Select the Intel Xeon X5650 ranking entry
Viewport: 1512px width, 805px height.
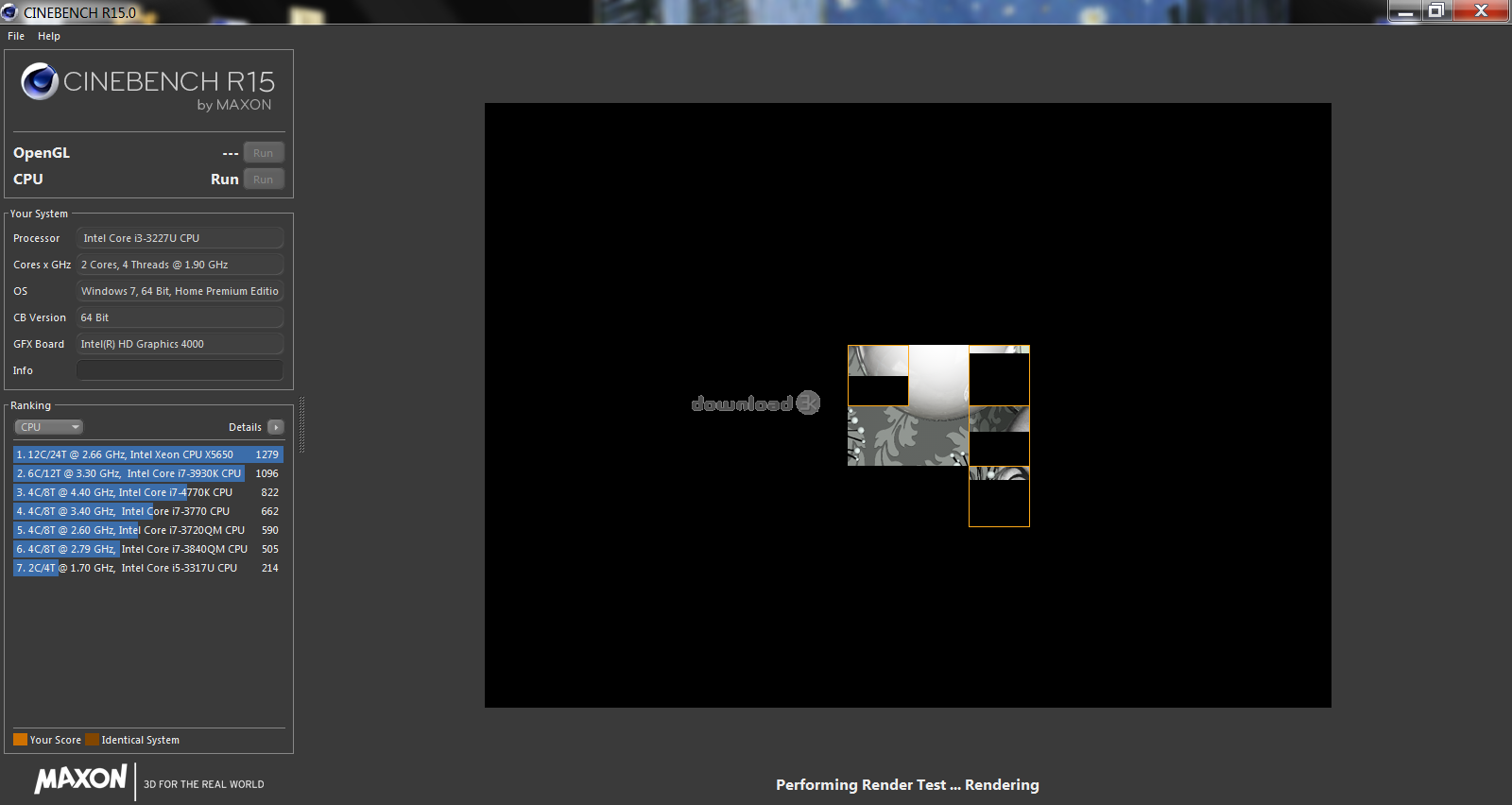pyautogui.click(x=147, y=454)
